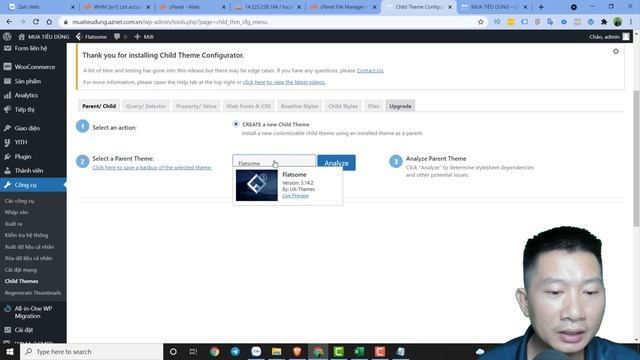This screenshot has width=640, height=360.
Task: Open Telegram from the taskbar
Action: click(x=235, y=351)
